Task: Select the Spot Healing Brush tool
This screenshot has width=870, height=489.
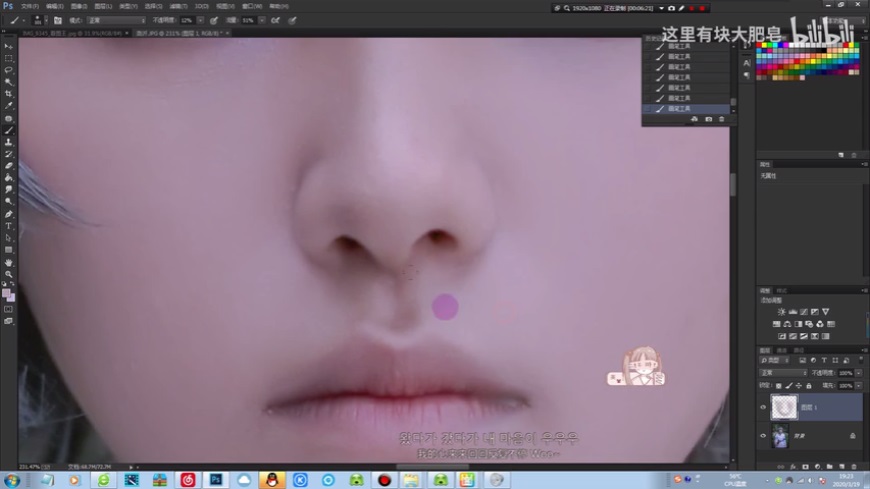Action: click(x=8, y=119)
